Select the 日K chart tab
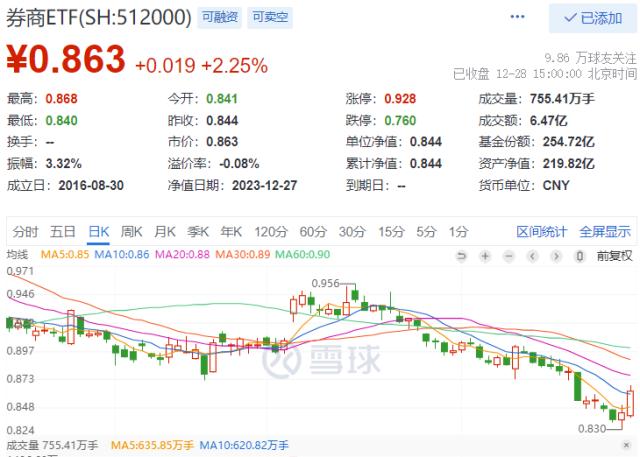The height and width of the screenshot is (457, 640). [x=98, y=232]
